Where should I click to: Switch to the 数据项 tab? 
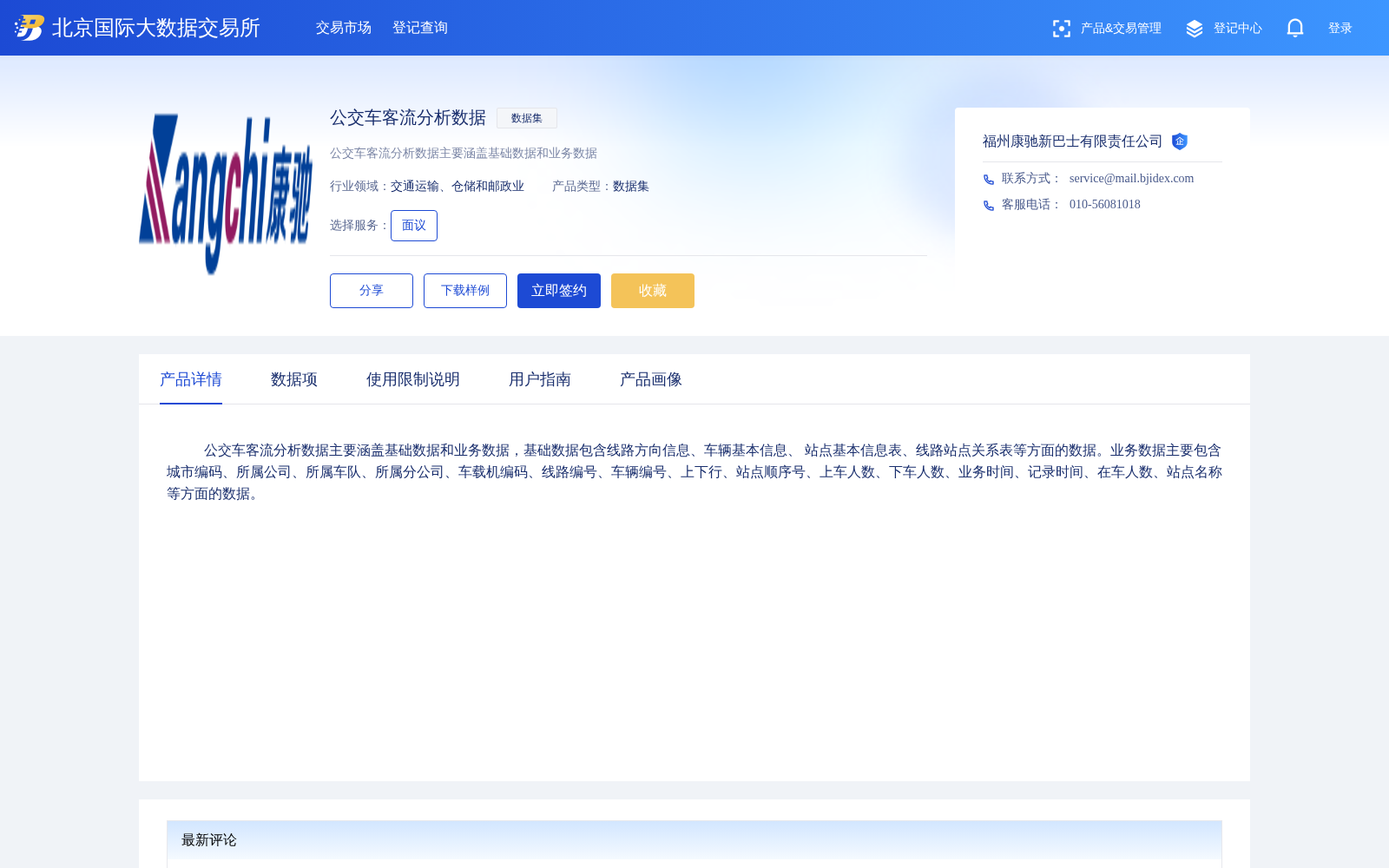point(294,379)
